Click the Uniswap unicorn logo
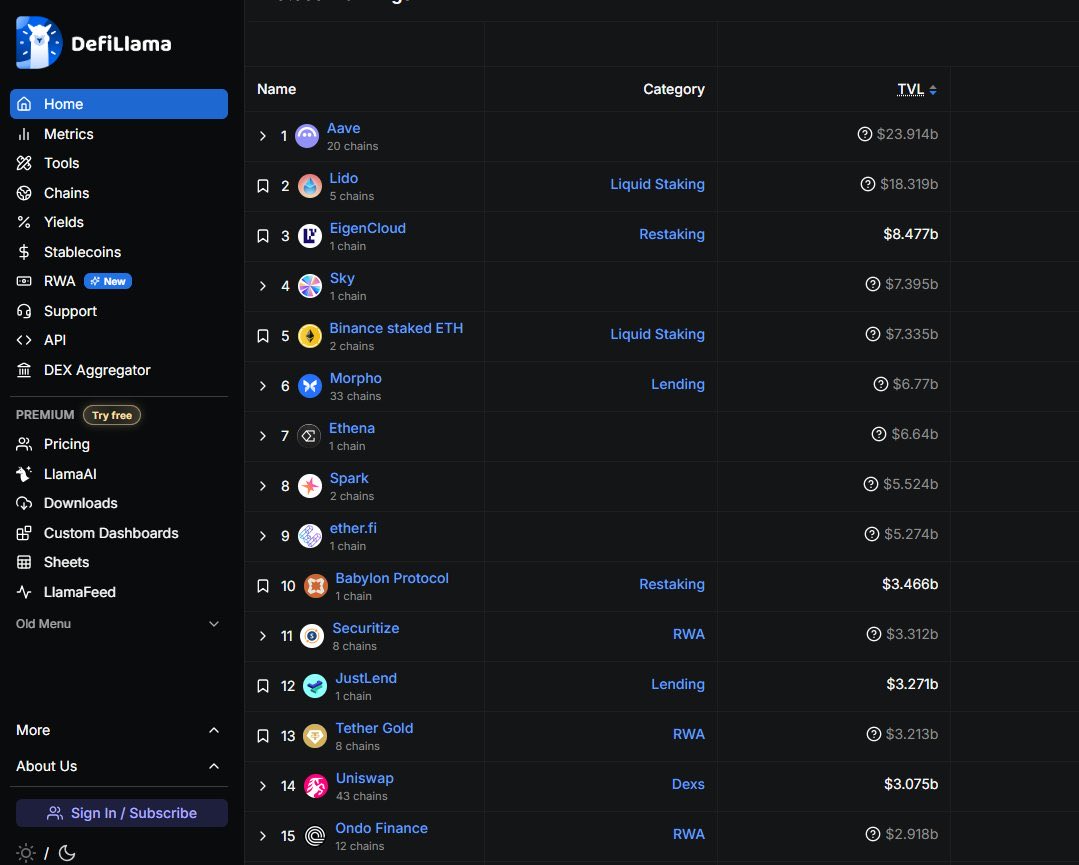Screen dimensions: 1079x865 tap(316, 786)
